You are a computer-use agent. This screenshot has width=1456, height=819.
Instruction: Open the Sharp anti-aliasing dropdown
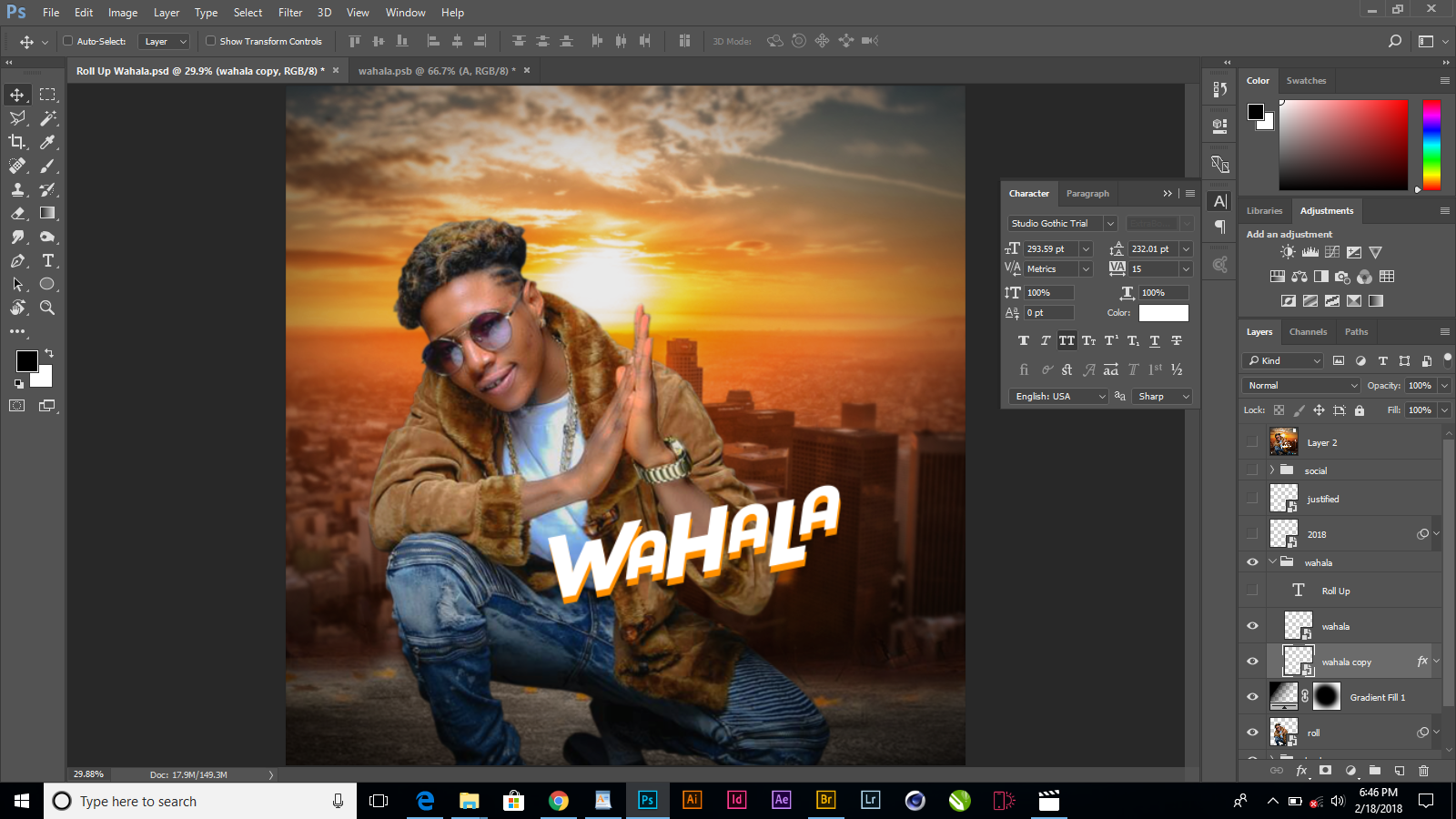[1162, 396]
